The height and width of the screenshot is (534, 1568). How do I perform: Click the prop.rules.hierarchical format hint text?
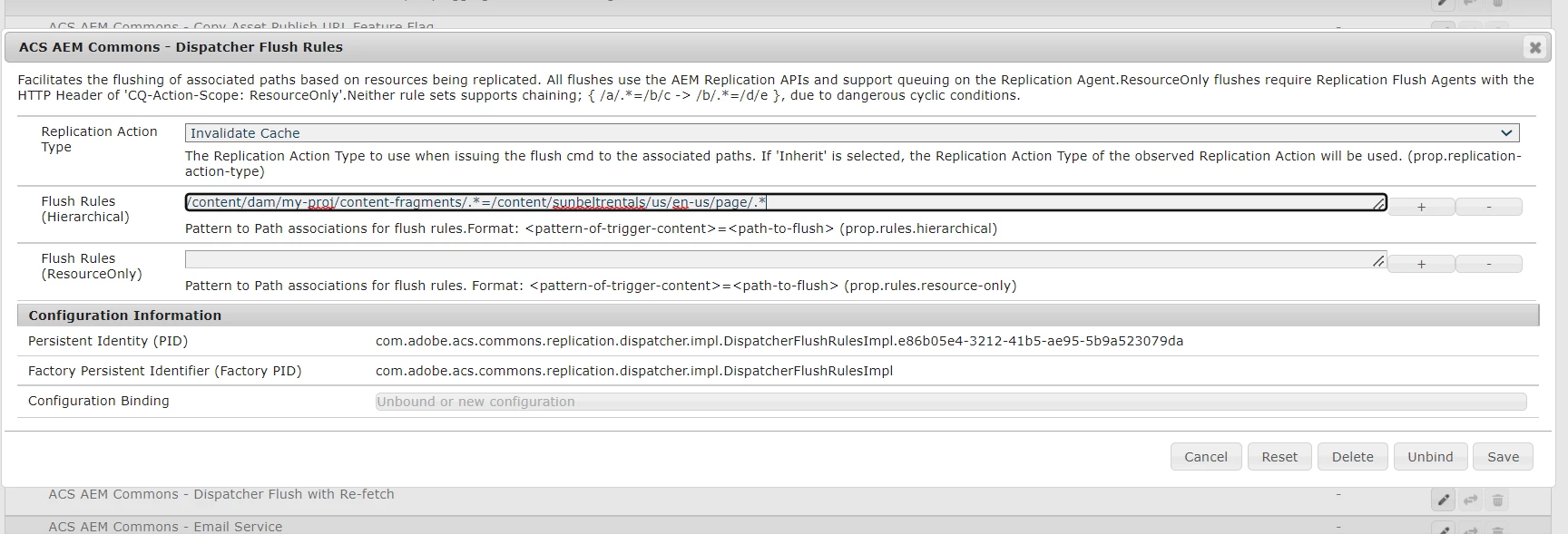pos(591,228)
